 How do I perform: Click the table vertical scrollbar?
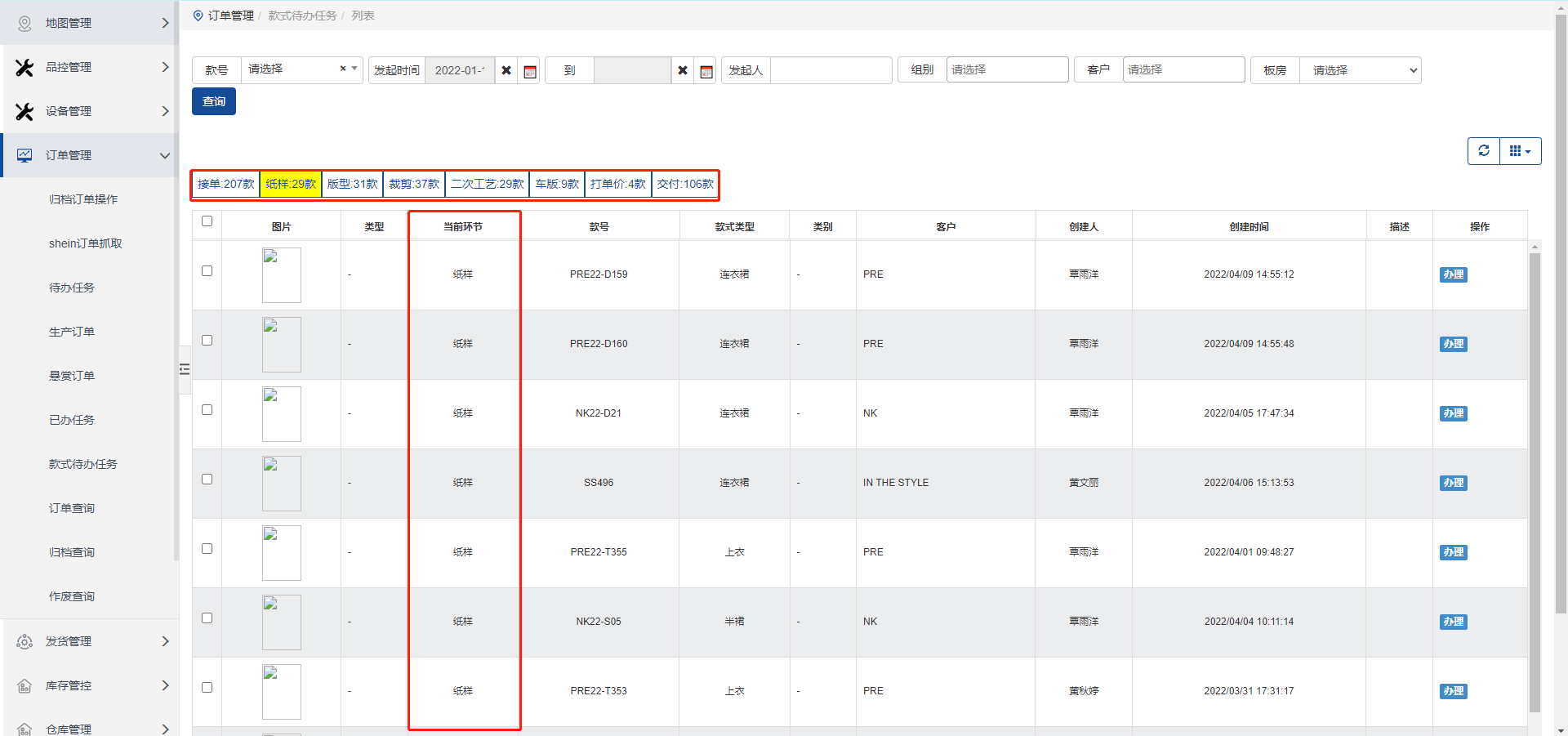(1535, 482)
